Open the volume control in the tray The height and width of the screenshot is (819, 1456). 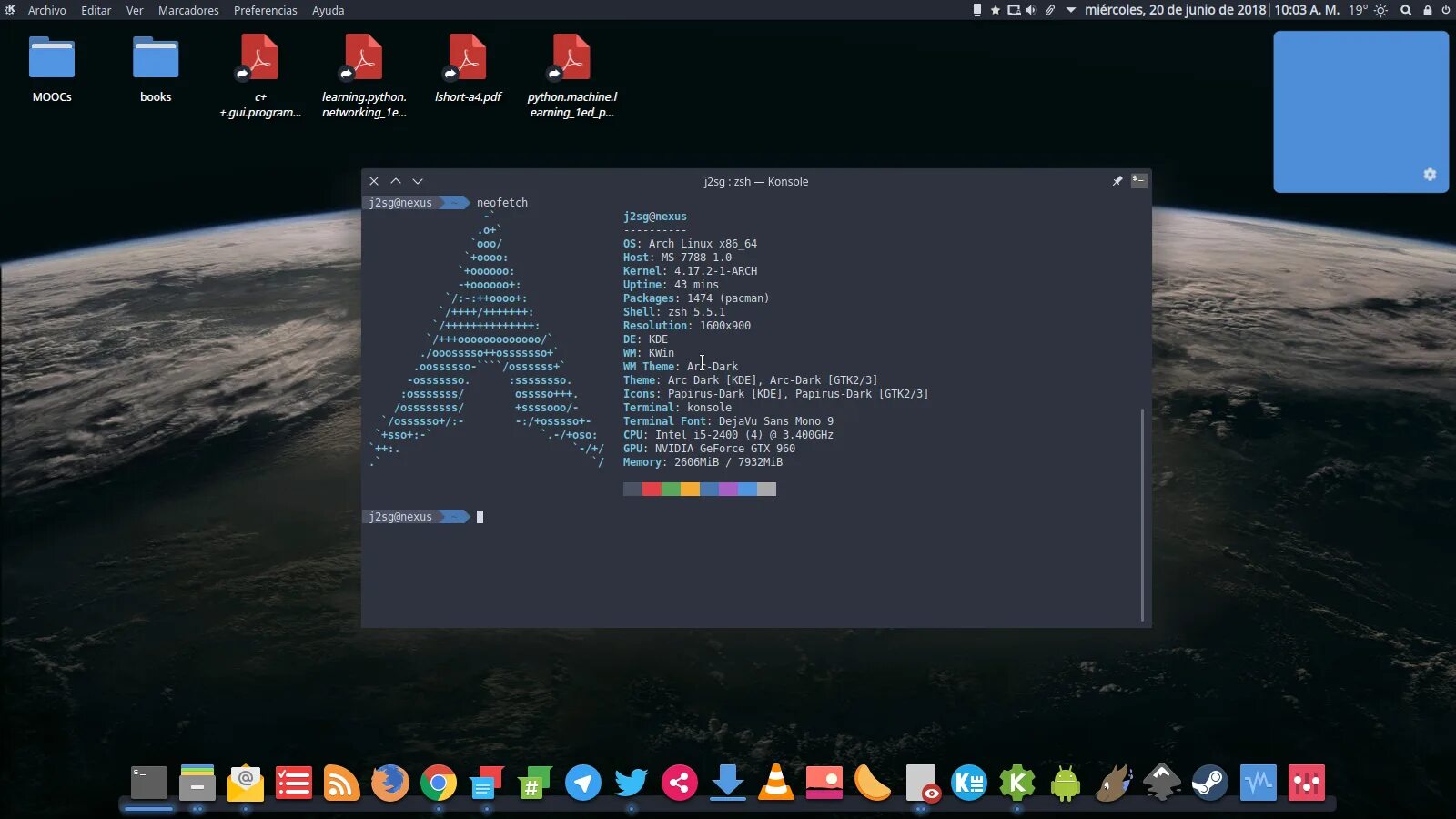tap(1031, 10)
